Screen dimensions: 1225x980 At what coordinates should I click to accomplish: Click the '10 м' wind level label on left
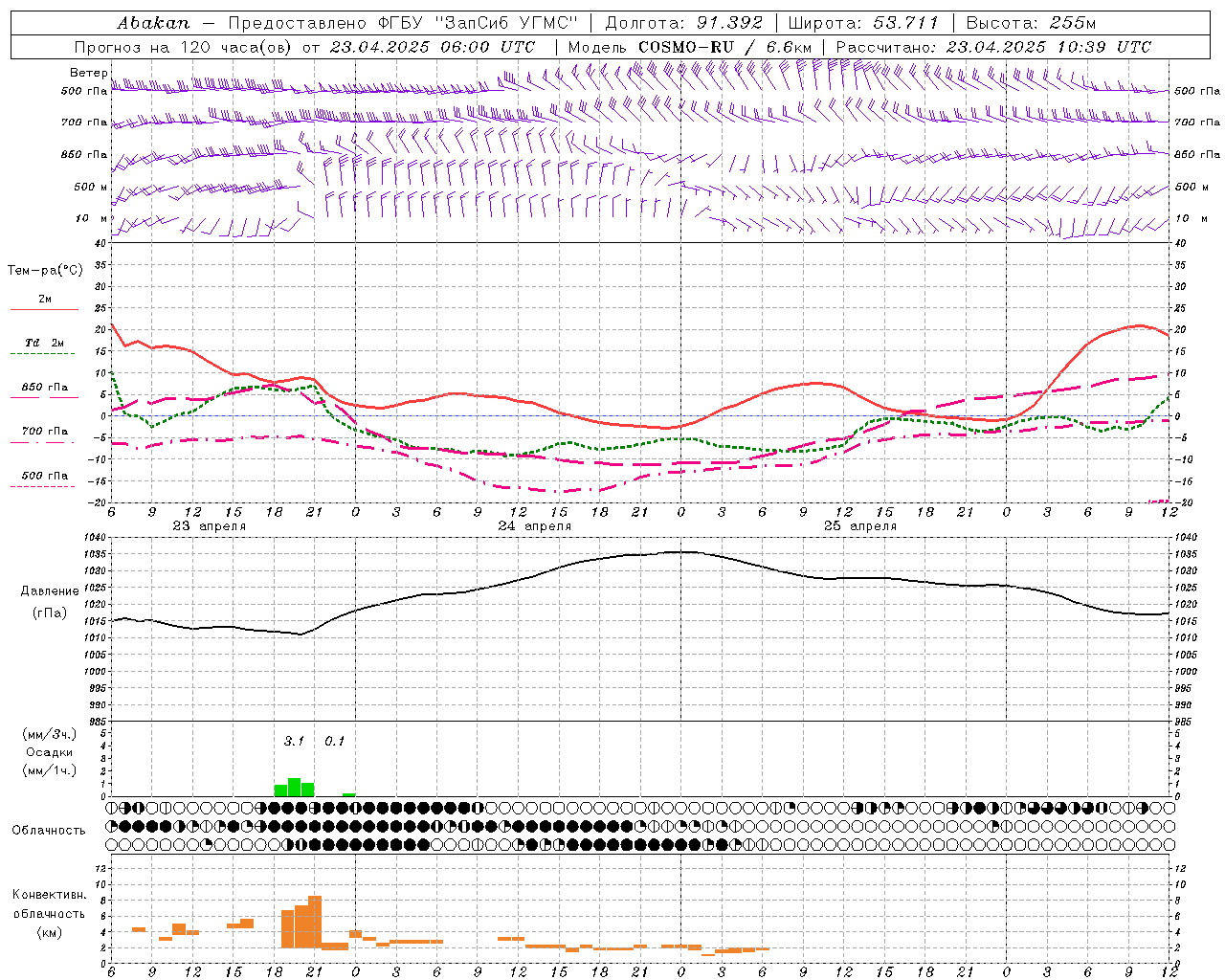click(x=91, y=219)
